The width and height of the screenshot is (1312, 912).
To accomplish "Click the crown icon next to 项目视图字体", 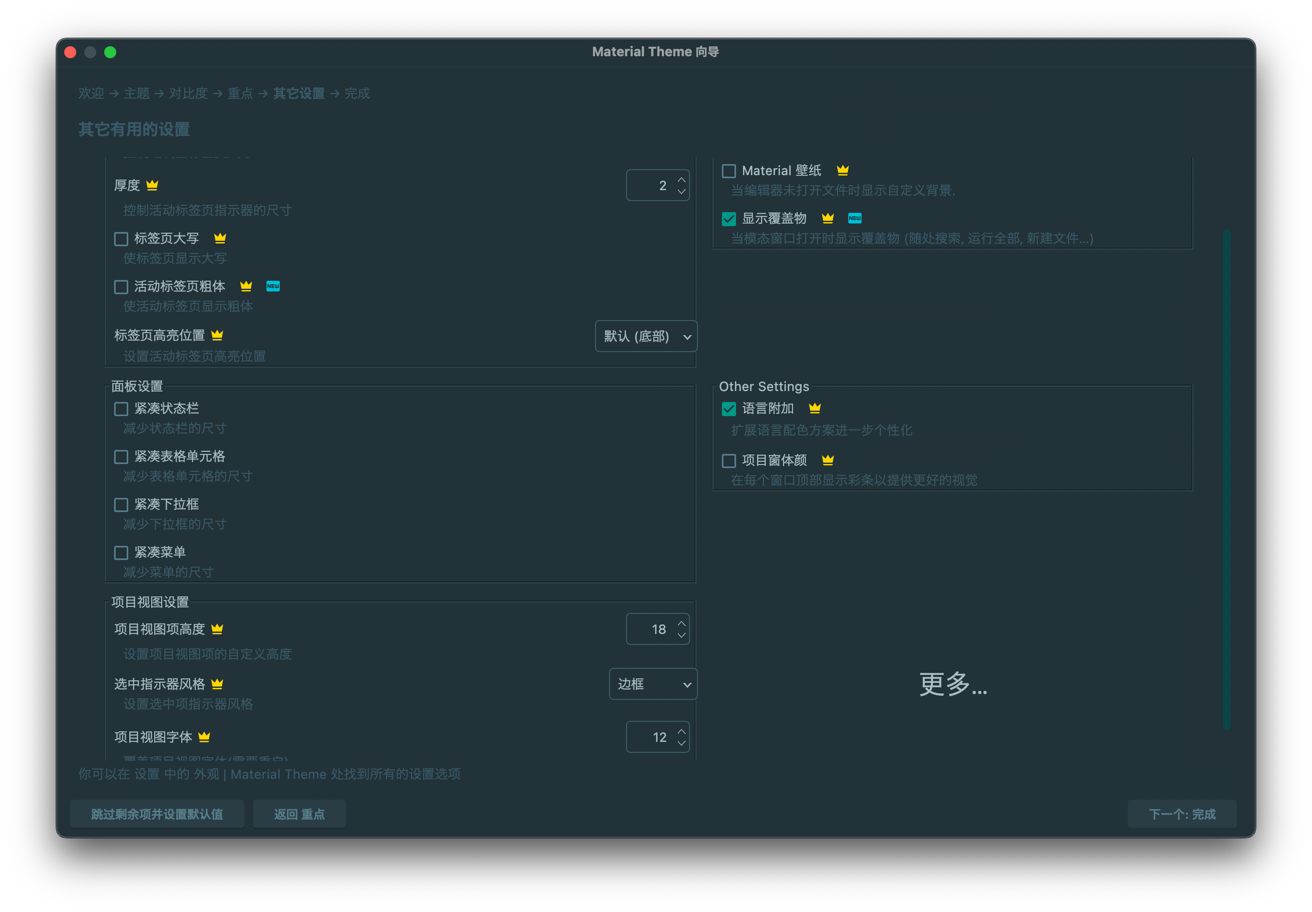I will coord(204,736).
